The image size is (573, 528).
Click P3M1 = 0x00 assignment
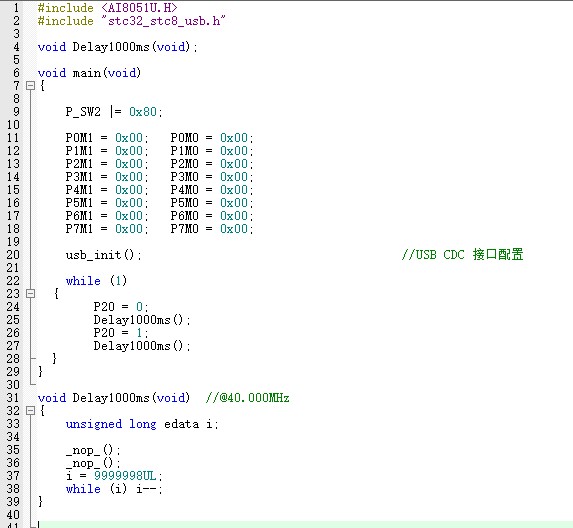(x=107, y=177)
